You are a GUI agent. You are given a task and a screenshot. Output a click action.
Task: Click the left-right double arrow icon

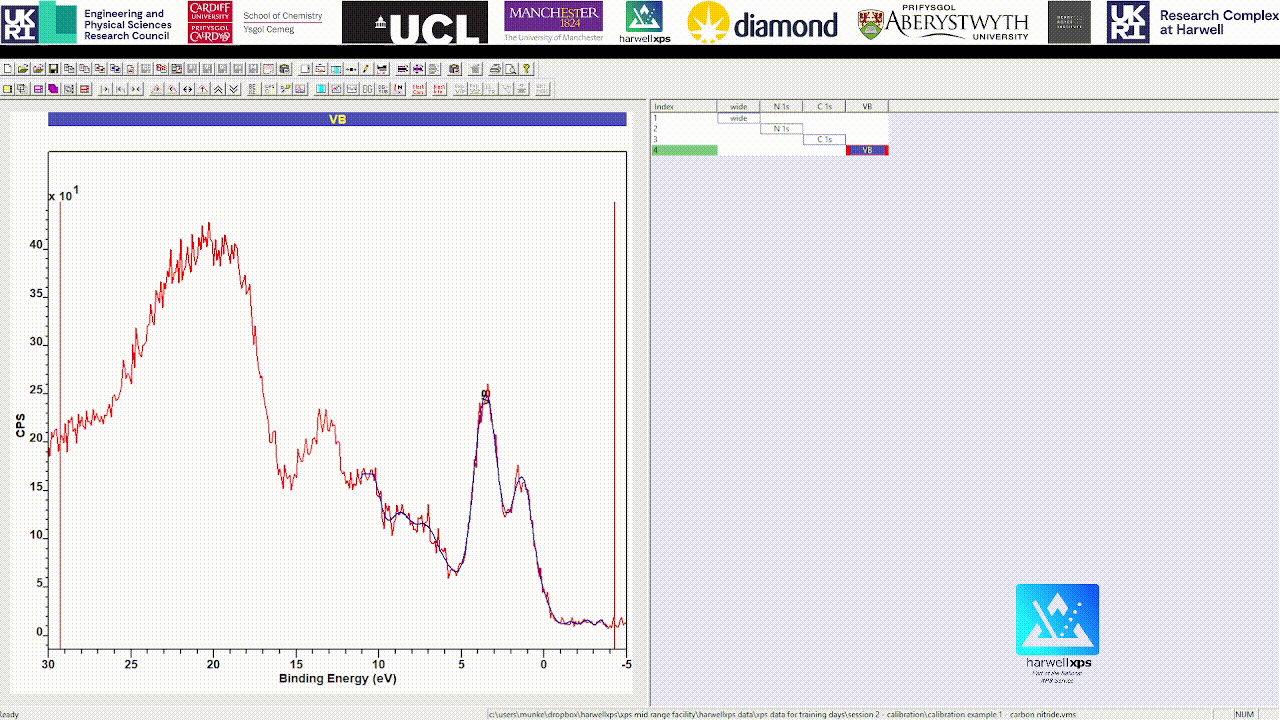pos(187,89)
